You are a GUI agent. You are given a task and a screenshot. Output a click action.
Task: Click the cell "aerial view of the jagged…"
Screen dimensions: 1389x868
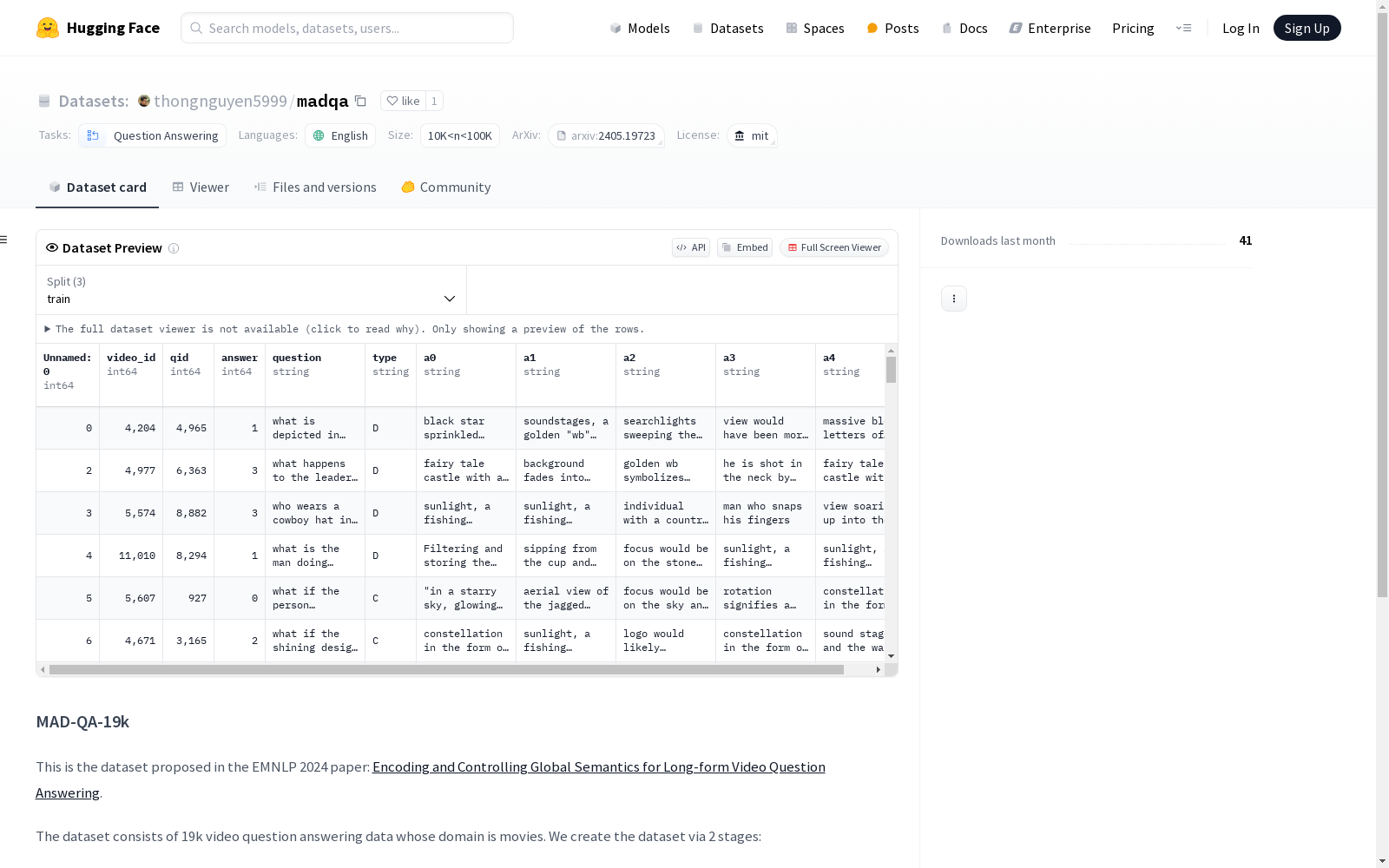coord(566,598)
